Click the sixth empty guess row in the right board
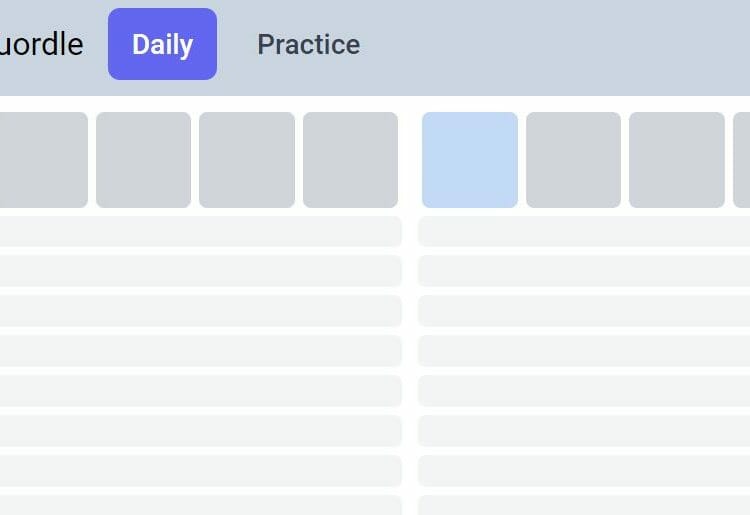The width and height of the screenshot is (750, 515). [584, 431]
